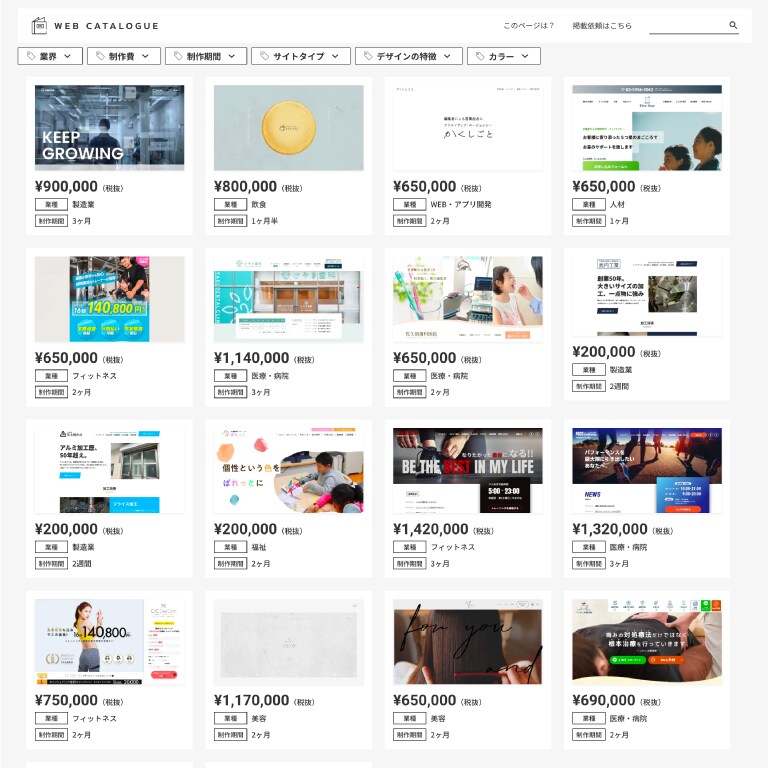768x768 pixels.
Task: Expand the サイトタイプ filter
Action: coord(301,56)
